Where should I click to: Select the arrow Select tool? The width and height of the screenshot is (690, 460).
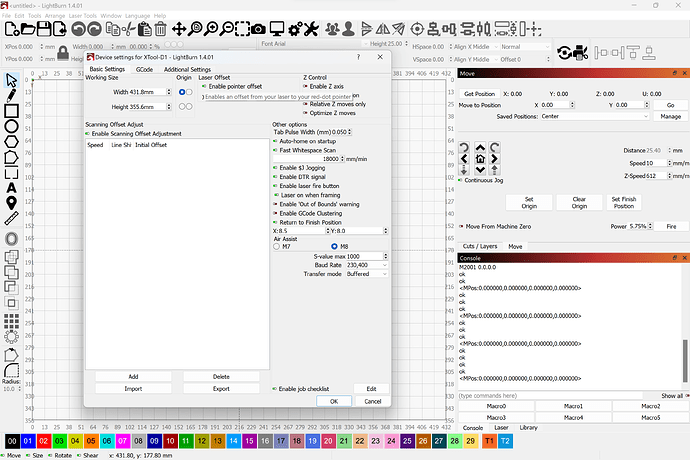[x=11, y=81]
